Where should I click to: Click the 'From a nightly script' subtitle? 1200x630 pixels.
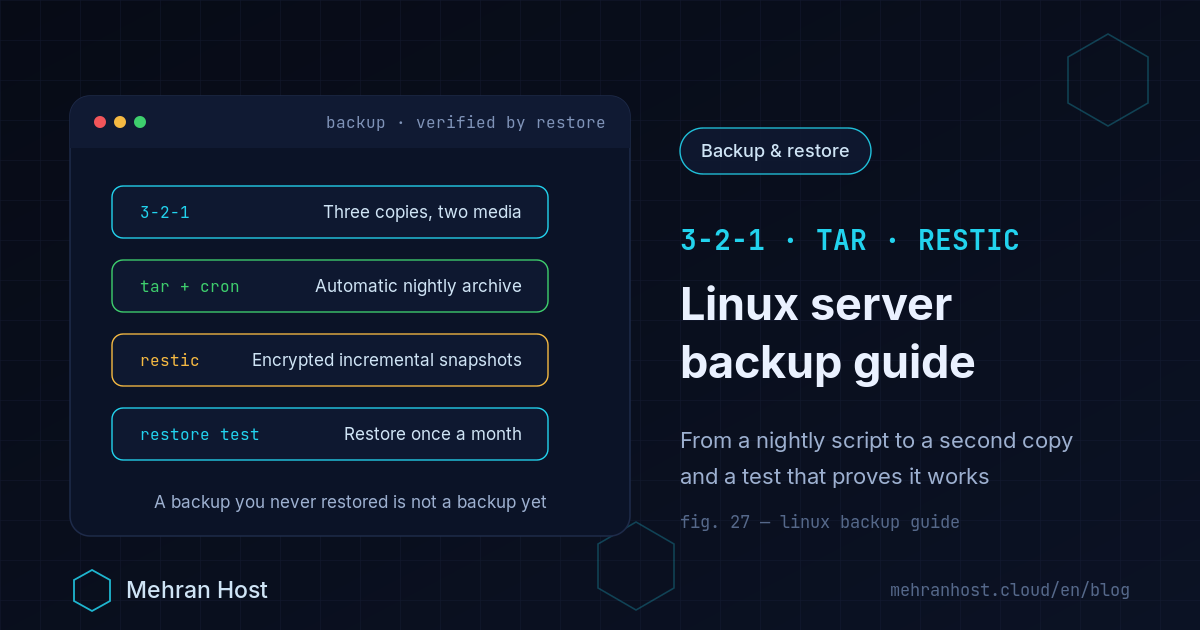(x=876, y=458)
